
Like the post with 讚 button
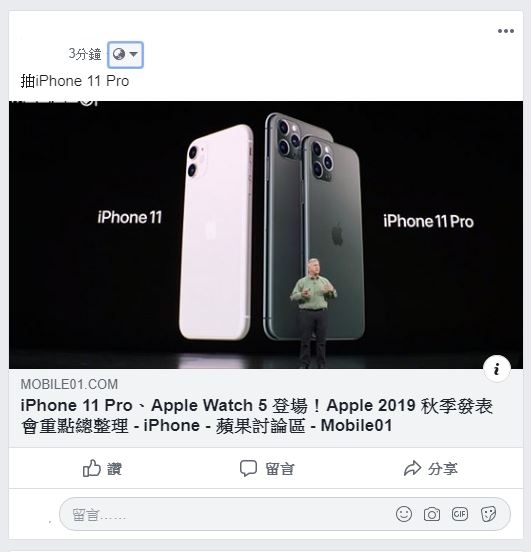tap(102, 468)
